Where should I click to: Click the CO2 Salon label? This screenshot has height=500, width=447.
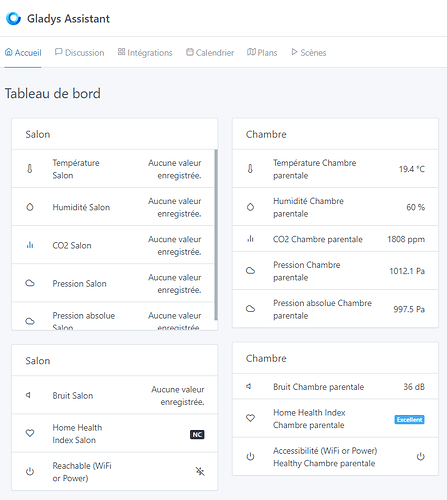tap(72, 246)
